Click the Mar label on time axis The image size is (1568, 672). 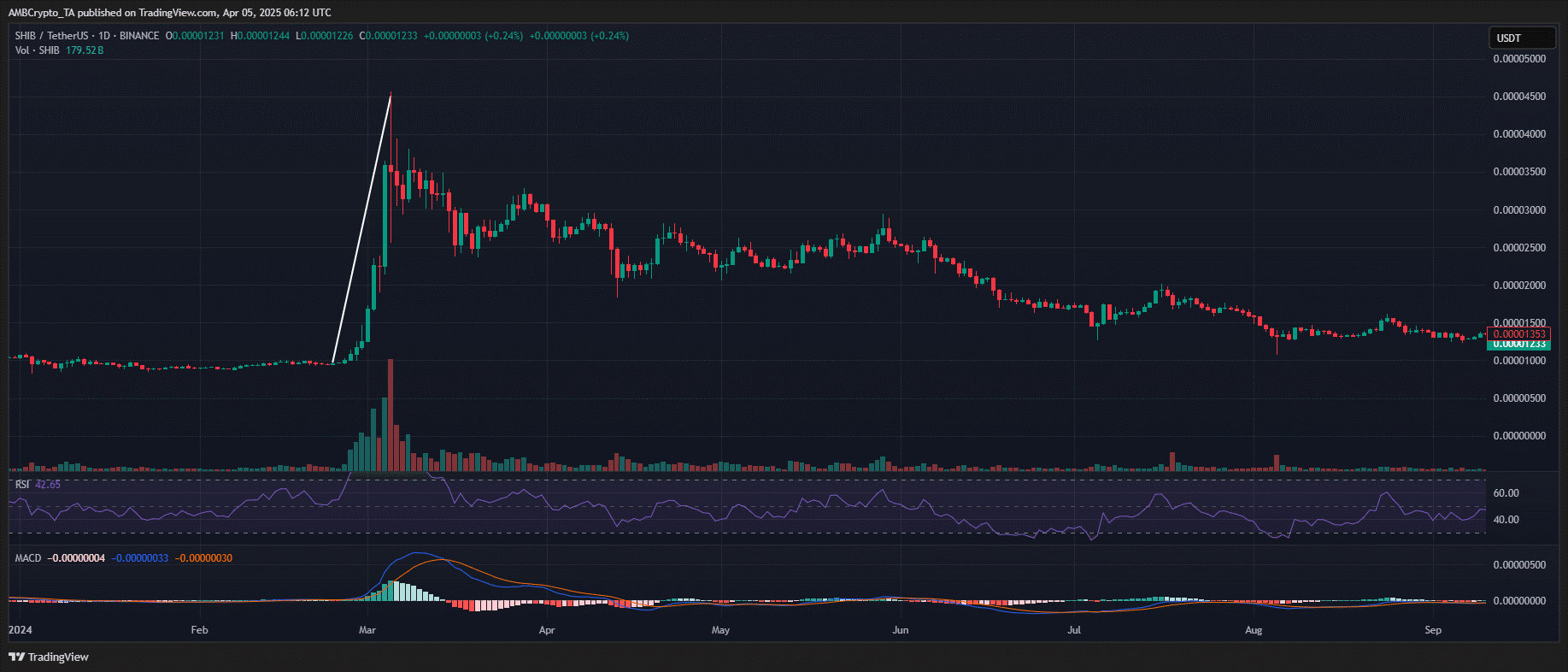367,630
